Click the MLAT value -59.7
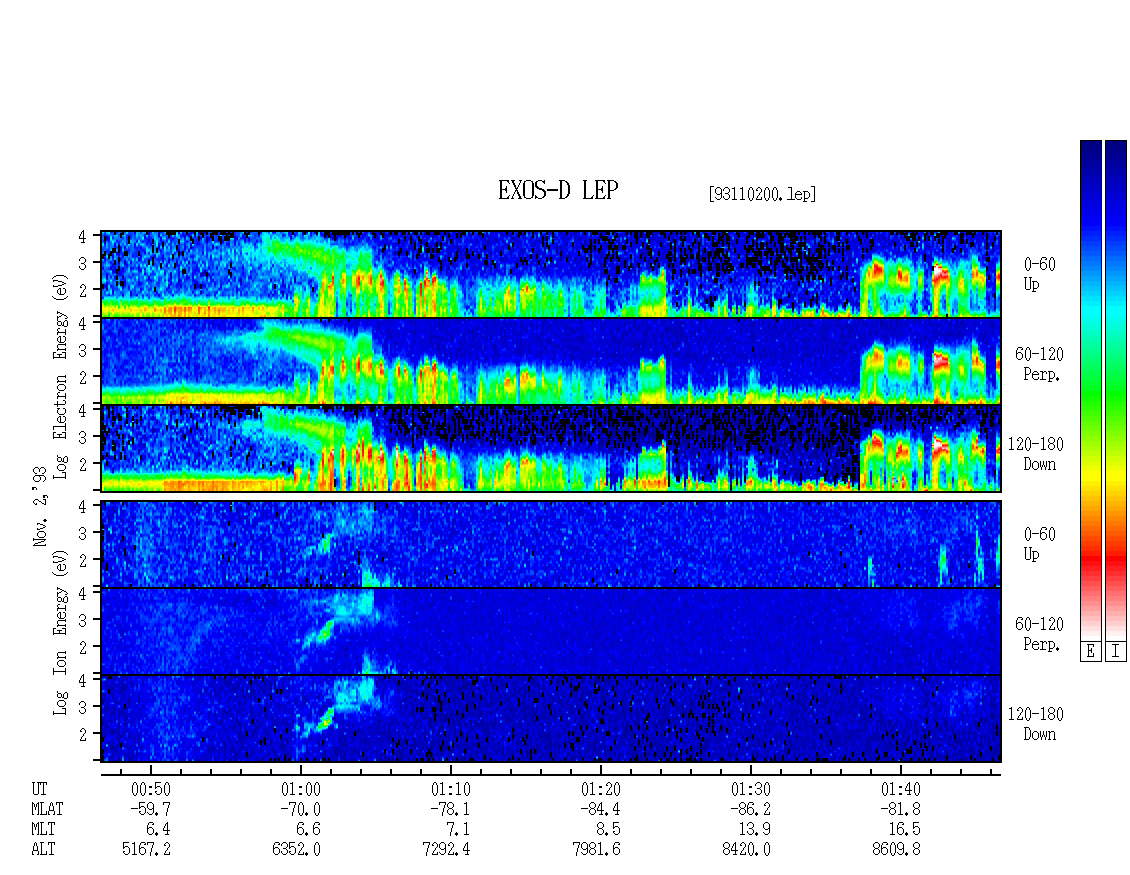The image size is (1130, 875). tap(151, 809)
